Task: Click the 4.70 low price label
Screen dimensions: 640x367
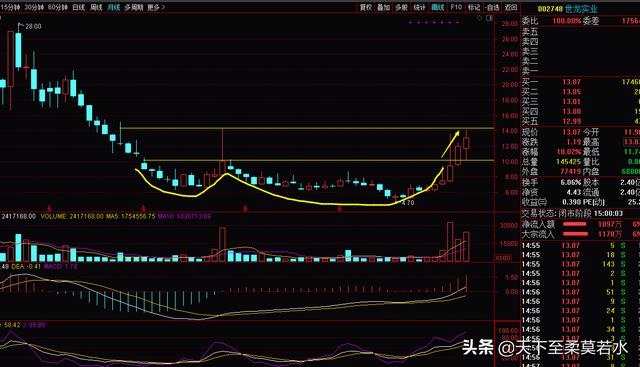Action: point(408,202)
